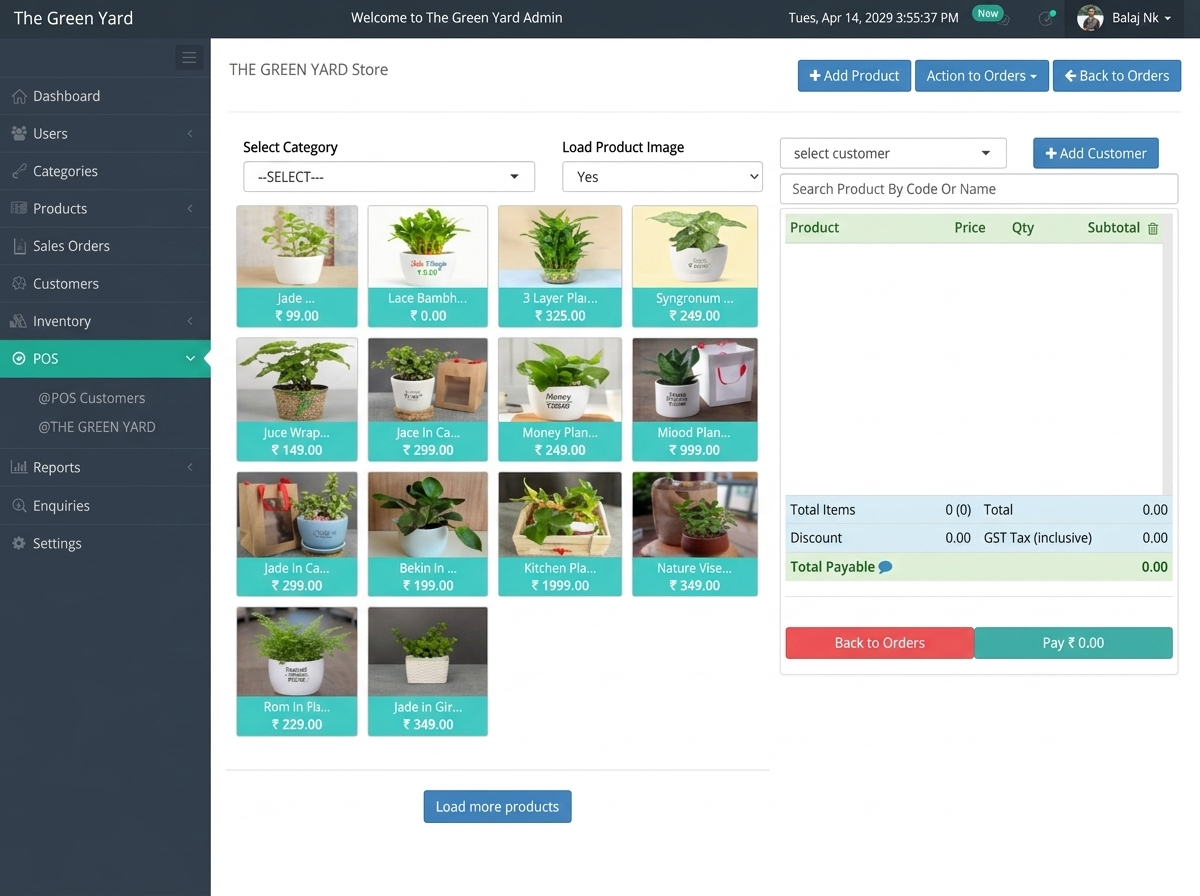Click the Dashboard home icon in sidebar
The height and width of the screenshot is (896, 1200).
[x=19, y=96]
